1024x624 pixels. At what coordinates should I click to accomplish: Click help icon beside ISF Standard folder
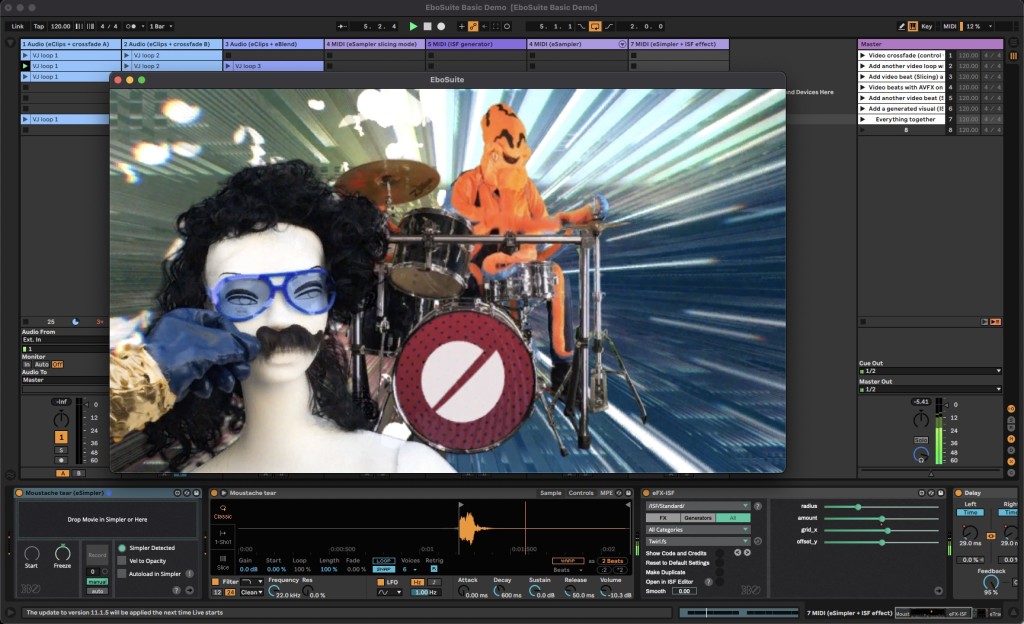[757, 506]
